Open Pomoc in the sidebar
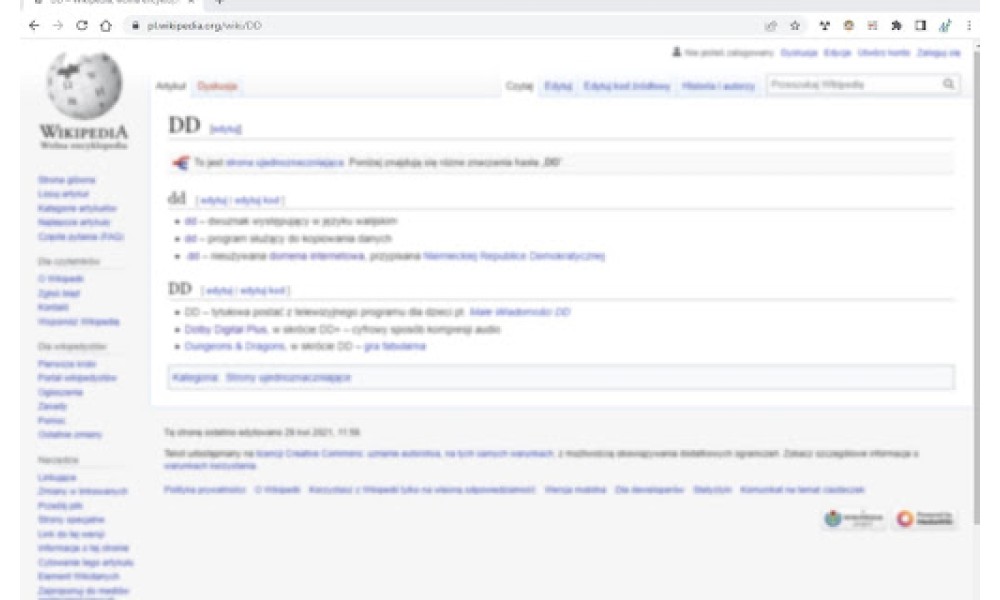1000x600 pixels. [52, 421]
